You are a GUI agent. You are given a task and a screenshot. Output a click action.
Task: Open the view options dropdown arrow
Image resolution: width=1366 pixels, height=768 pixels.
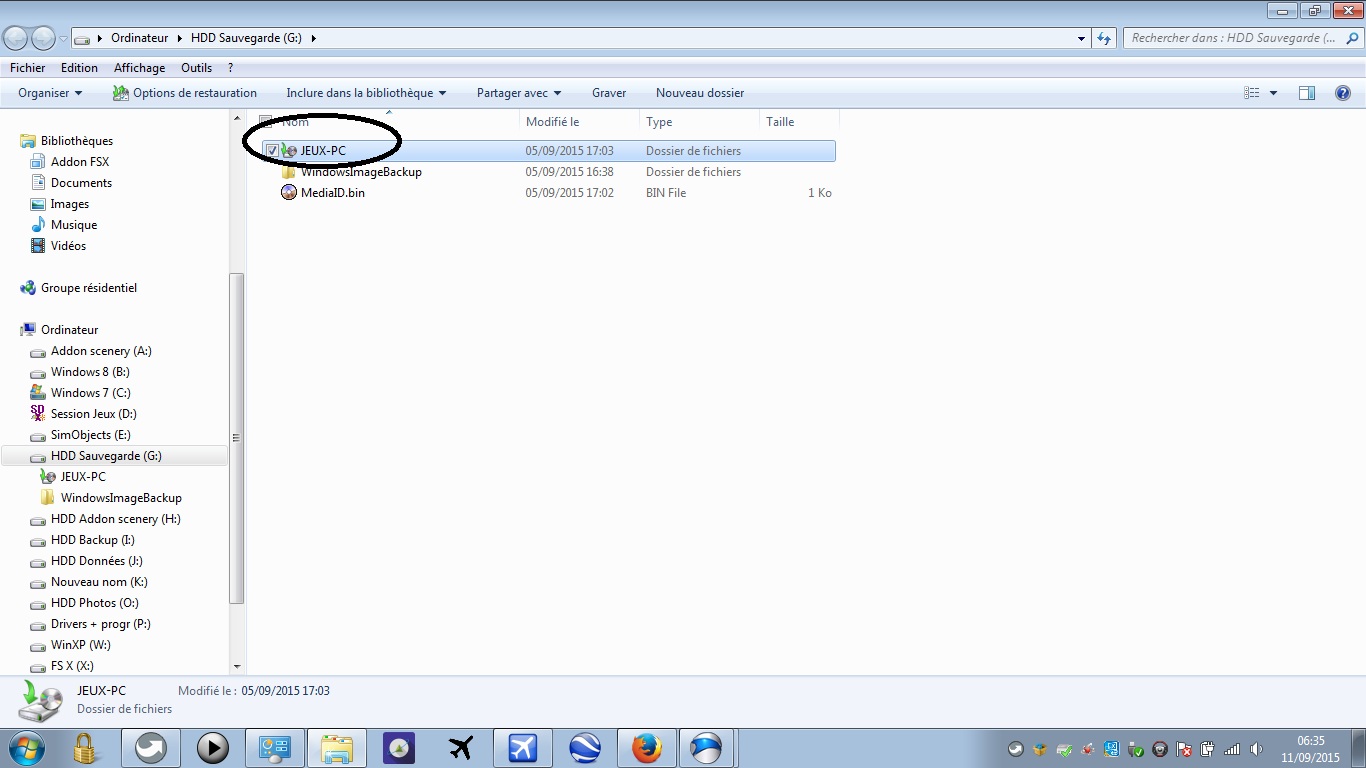tap(1273, 93)
